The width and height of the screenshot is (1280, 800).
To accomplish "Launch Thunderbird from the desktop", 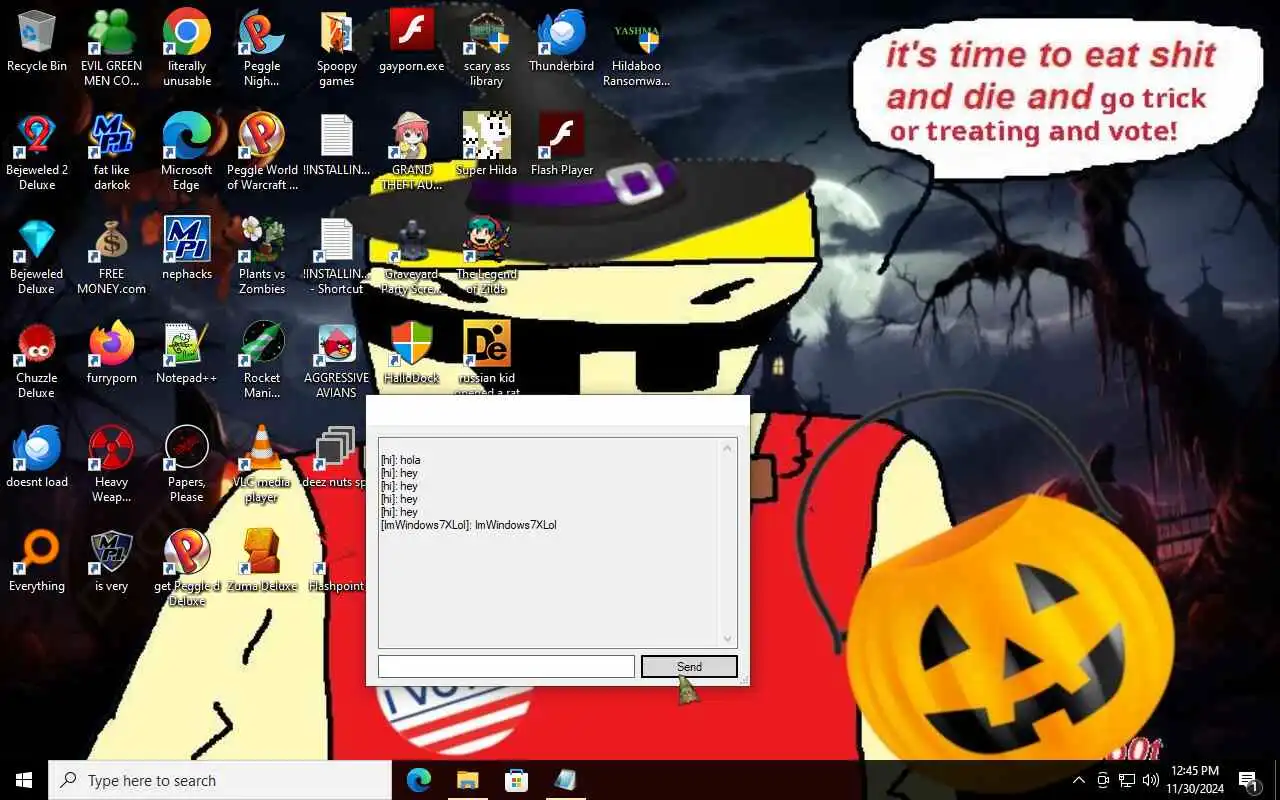I will pos(562,42).
